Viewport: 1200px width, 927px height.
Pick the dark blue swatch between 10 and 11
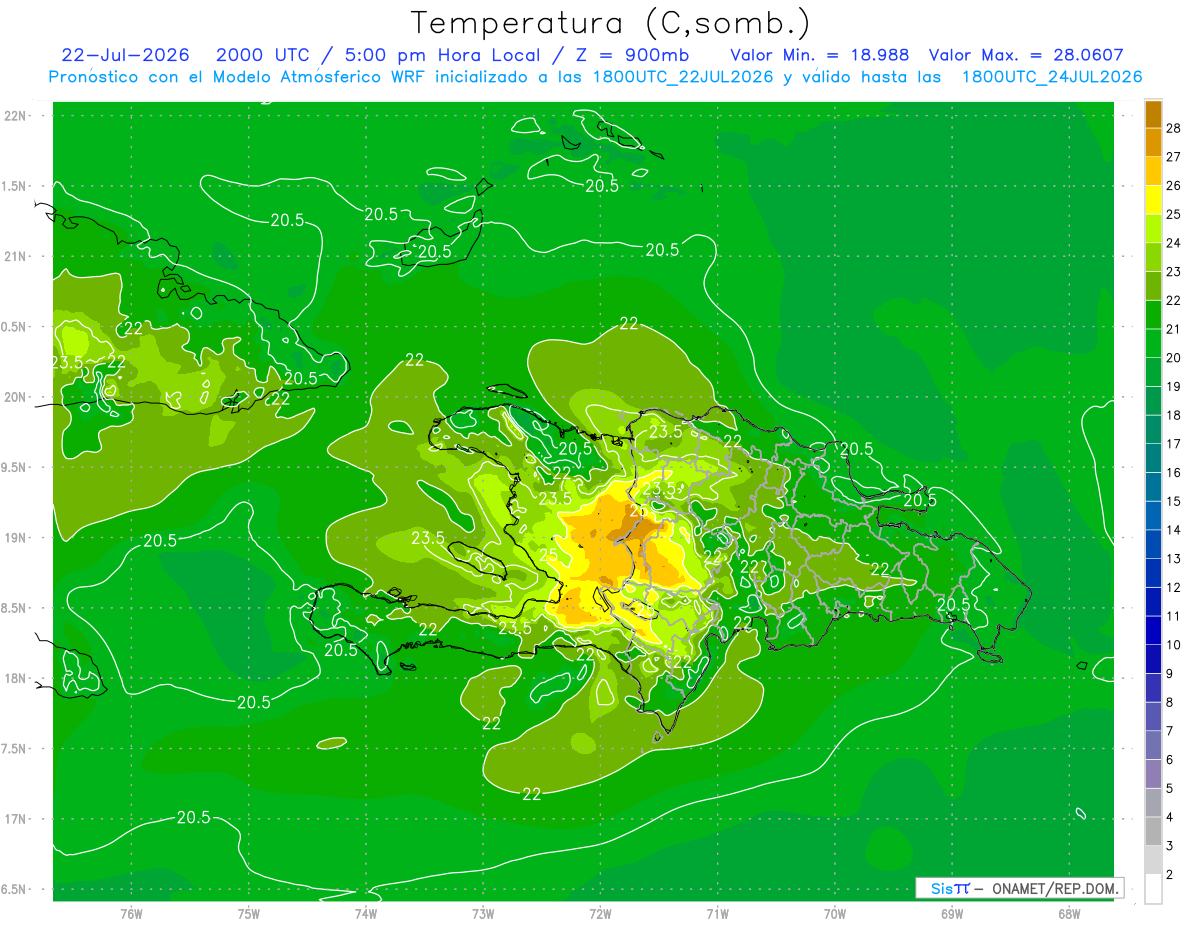click(x=1153, y=631)
